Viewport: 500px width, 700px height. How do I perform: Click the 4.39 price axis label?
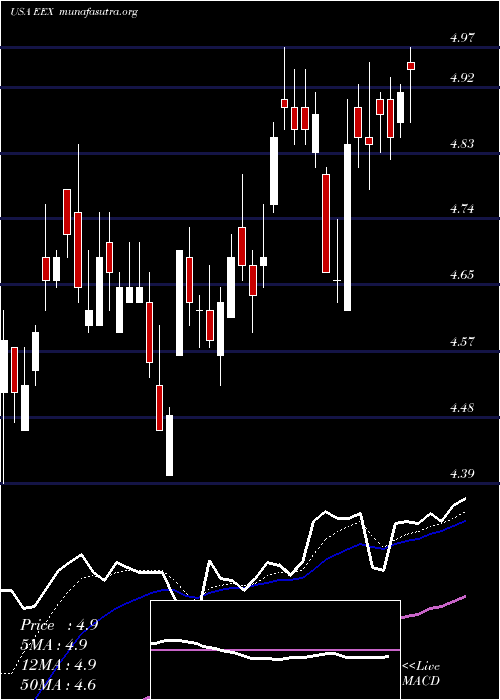point(462,473)
